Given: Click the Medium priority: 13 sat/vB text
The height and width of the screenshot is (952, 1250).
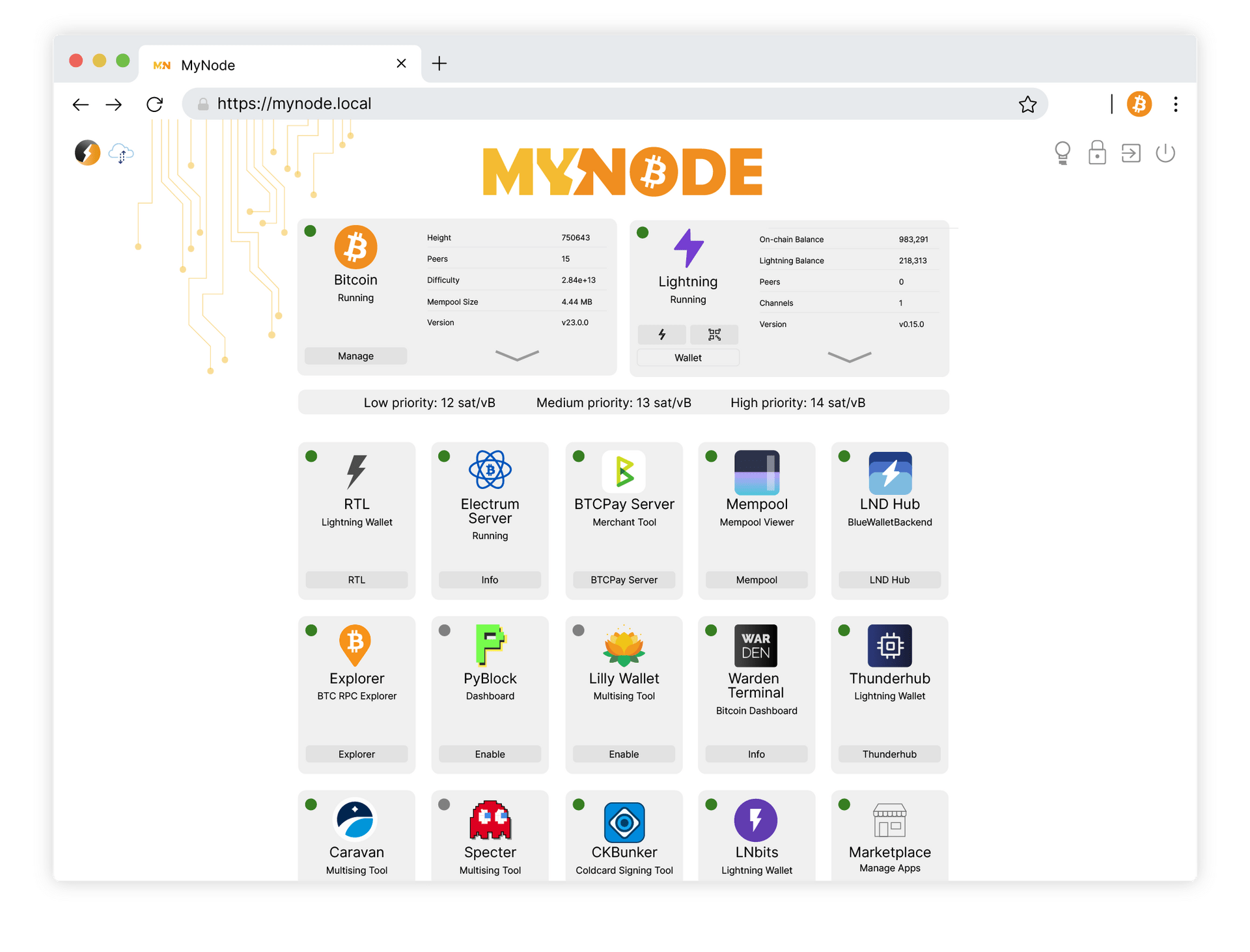Looking at the screenshot, I should (x=614, y=402).
